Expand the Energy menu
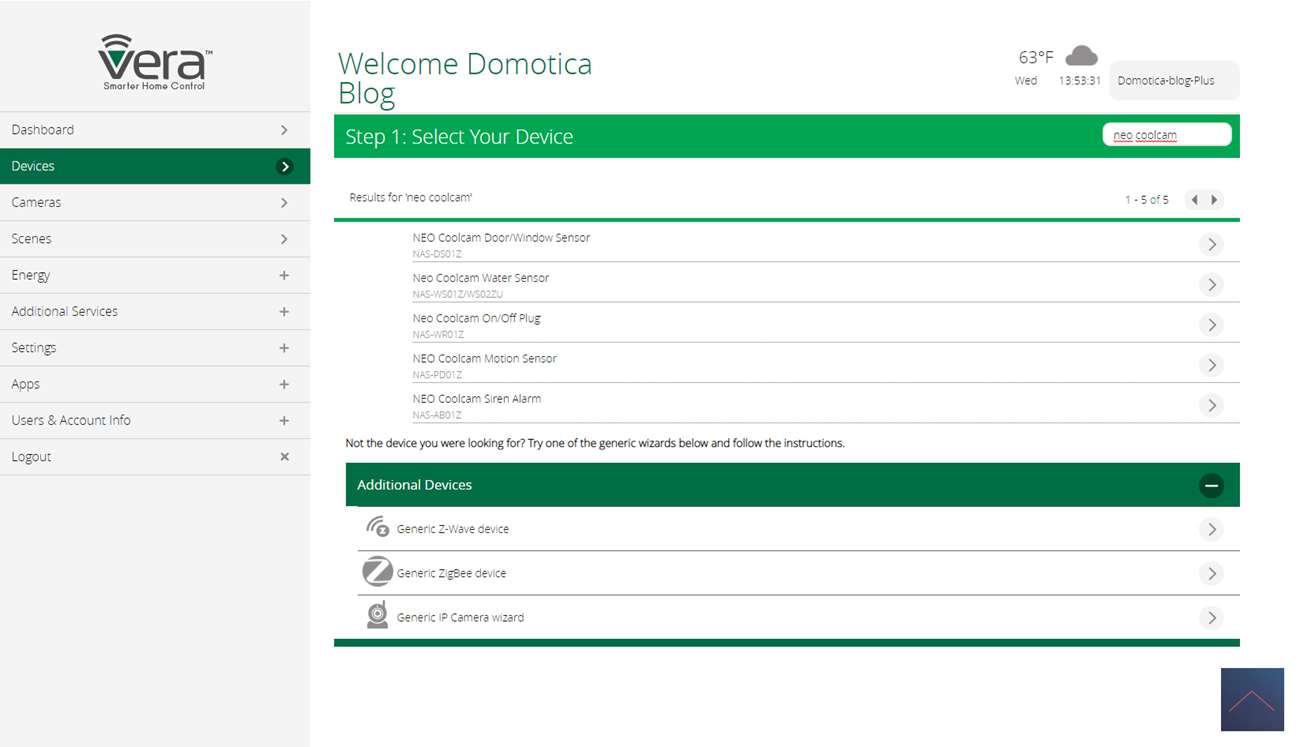Viewport: 1300px width, 747px height. click(284, 275)
